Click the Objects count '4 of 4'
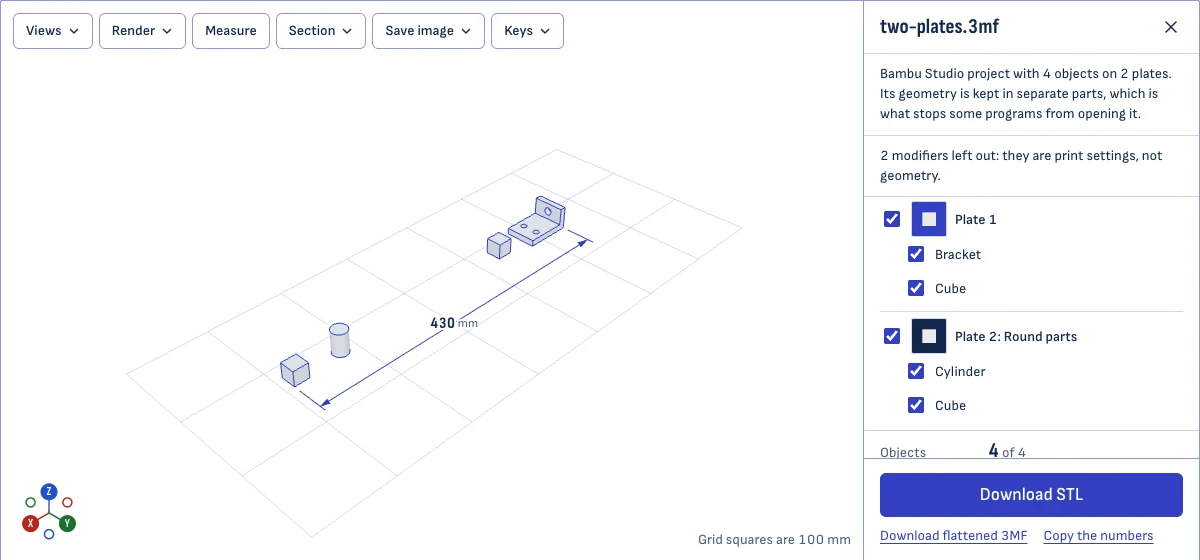Viewport: 1200px width, 560px height. pyautogui.click(x=1007, y=451)
